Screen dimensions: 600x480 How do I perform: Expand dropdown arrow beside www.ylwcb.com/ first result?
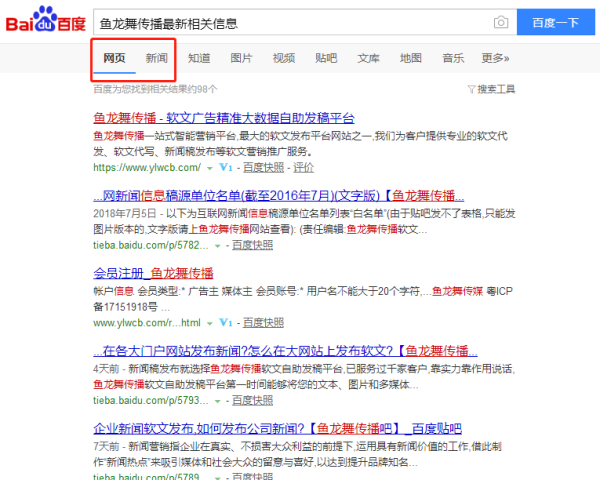pos(209,168)
